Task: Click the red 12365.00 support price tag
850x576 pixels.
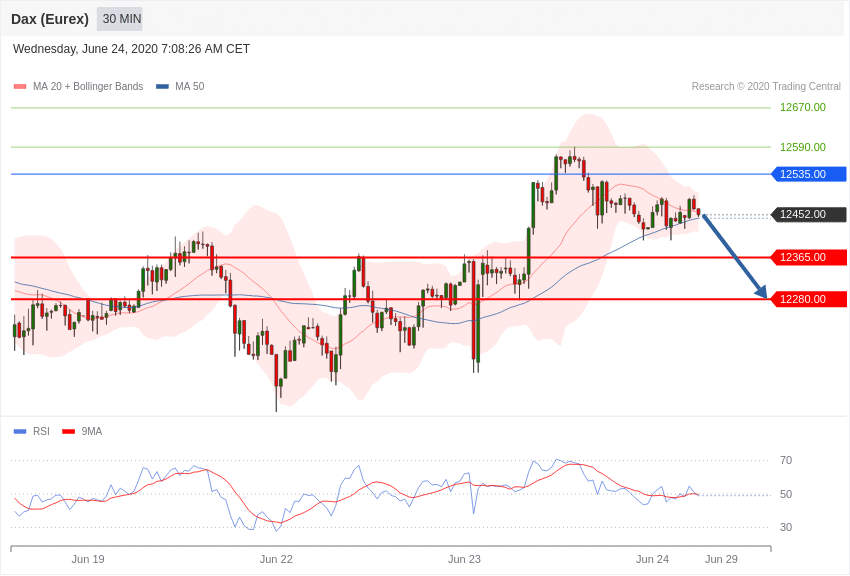Action: click(808, 257)
